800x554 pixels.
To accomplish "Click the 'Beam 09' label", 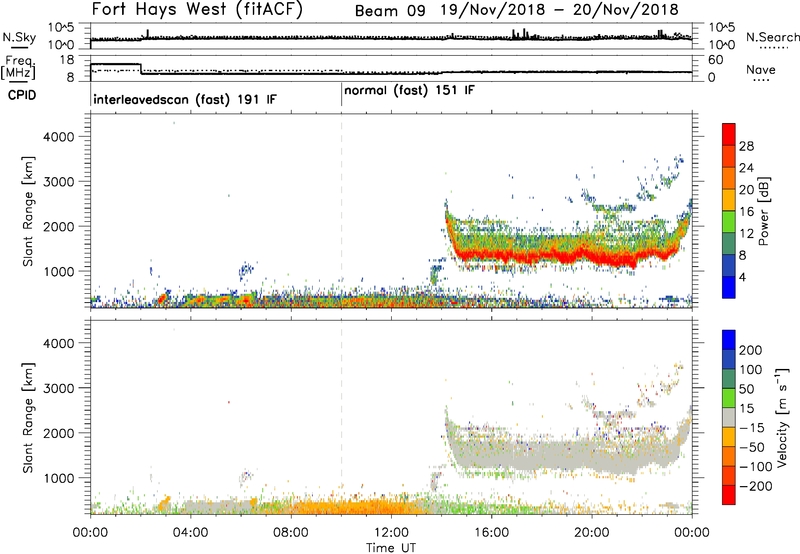I will (x=390, y=11).
